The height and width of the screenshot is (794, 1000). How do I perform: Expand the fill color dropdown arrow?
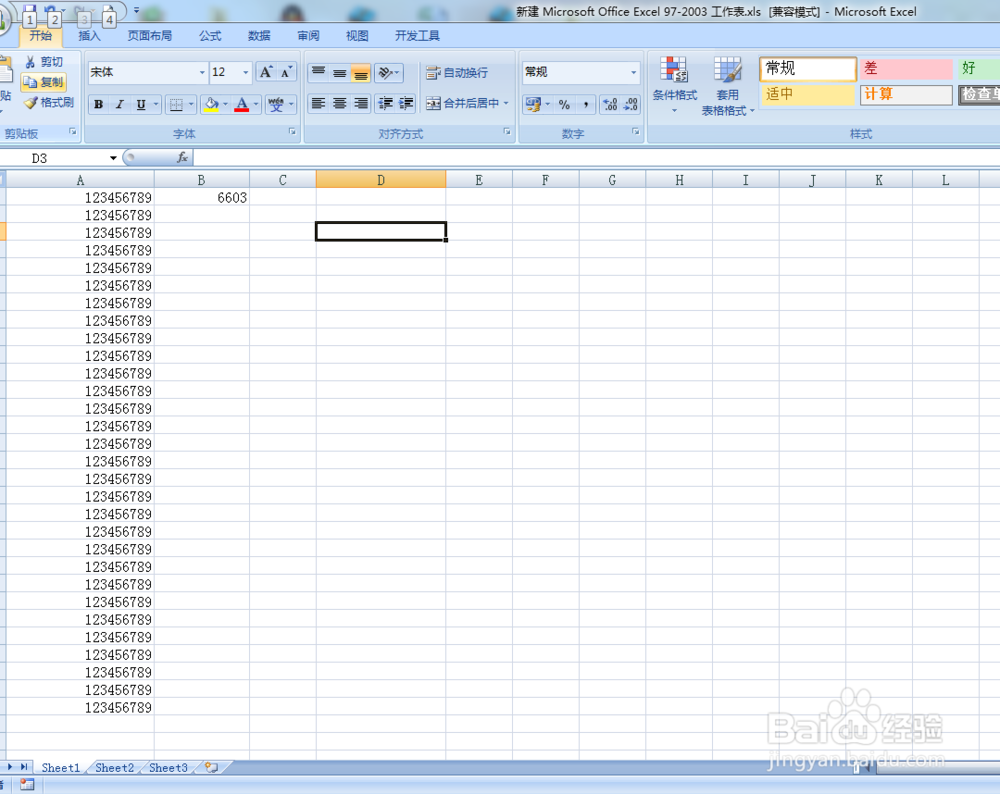(225, 105)
